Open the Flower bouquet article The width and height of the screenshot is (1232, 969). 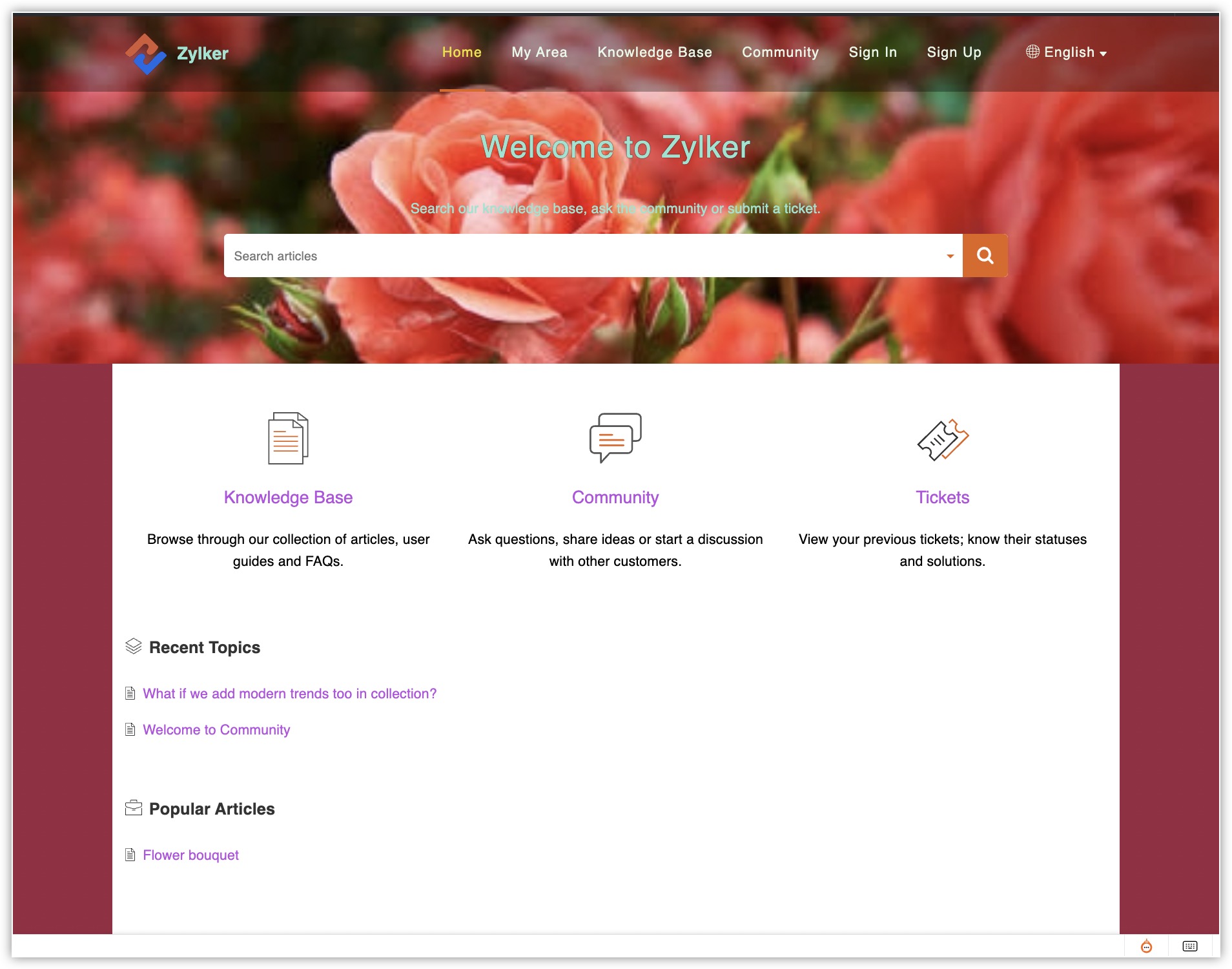(190, 855)
